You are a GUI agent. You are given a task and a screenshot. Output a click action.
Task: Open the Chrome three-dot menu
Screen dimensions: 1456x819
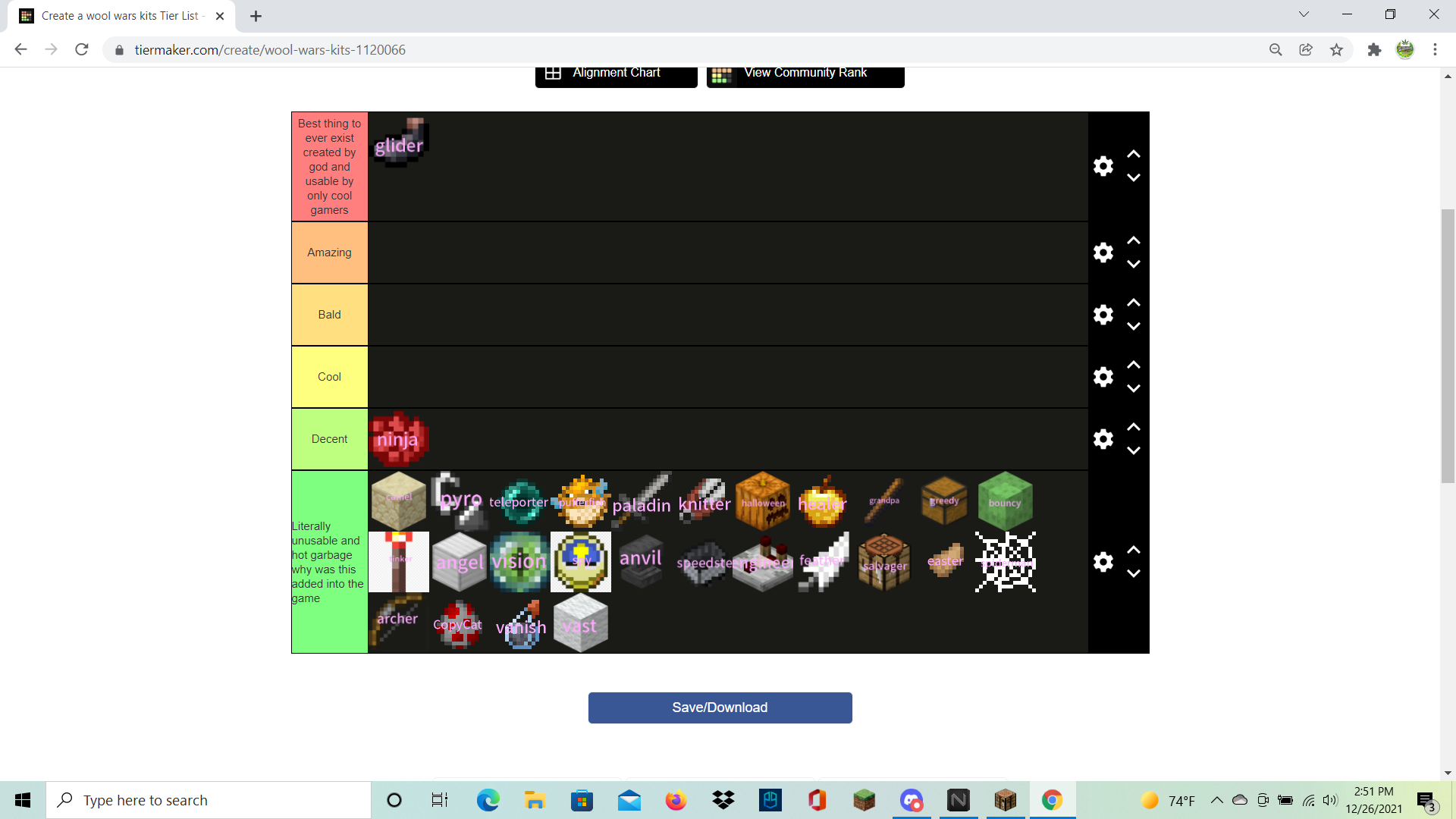1435,50
